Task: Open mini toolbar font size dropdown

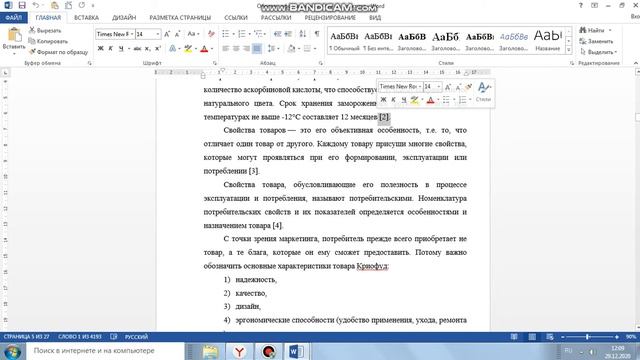Action: (439, 87)
